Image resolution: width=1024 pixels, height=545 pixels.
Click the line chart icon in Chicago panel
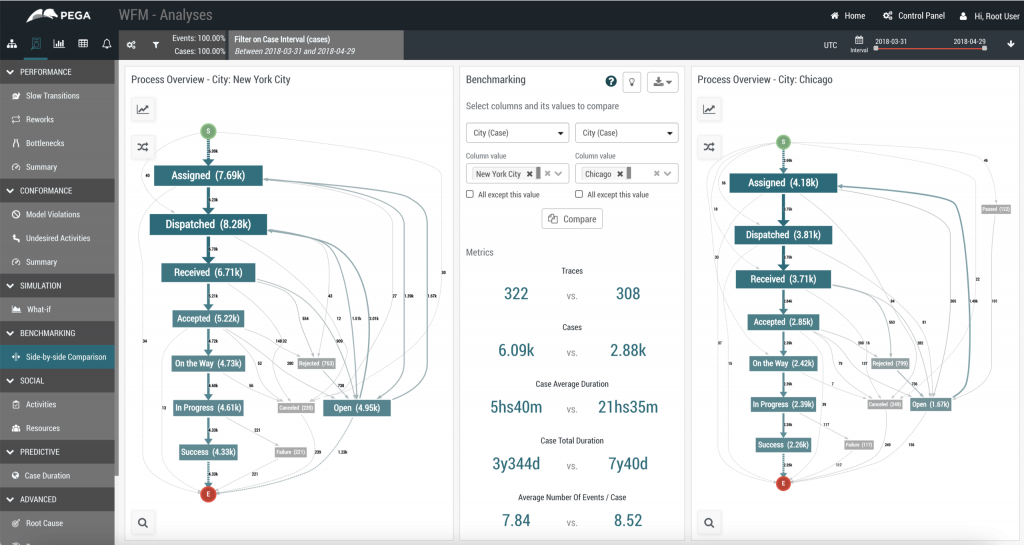point(709,109)
